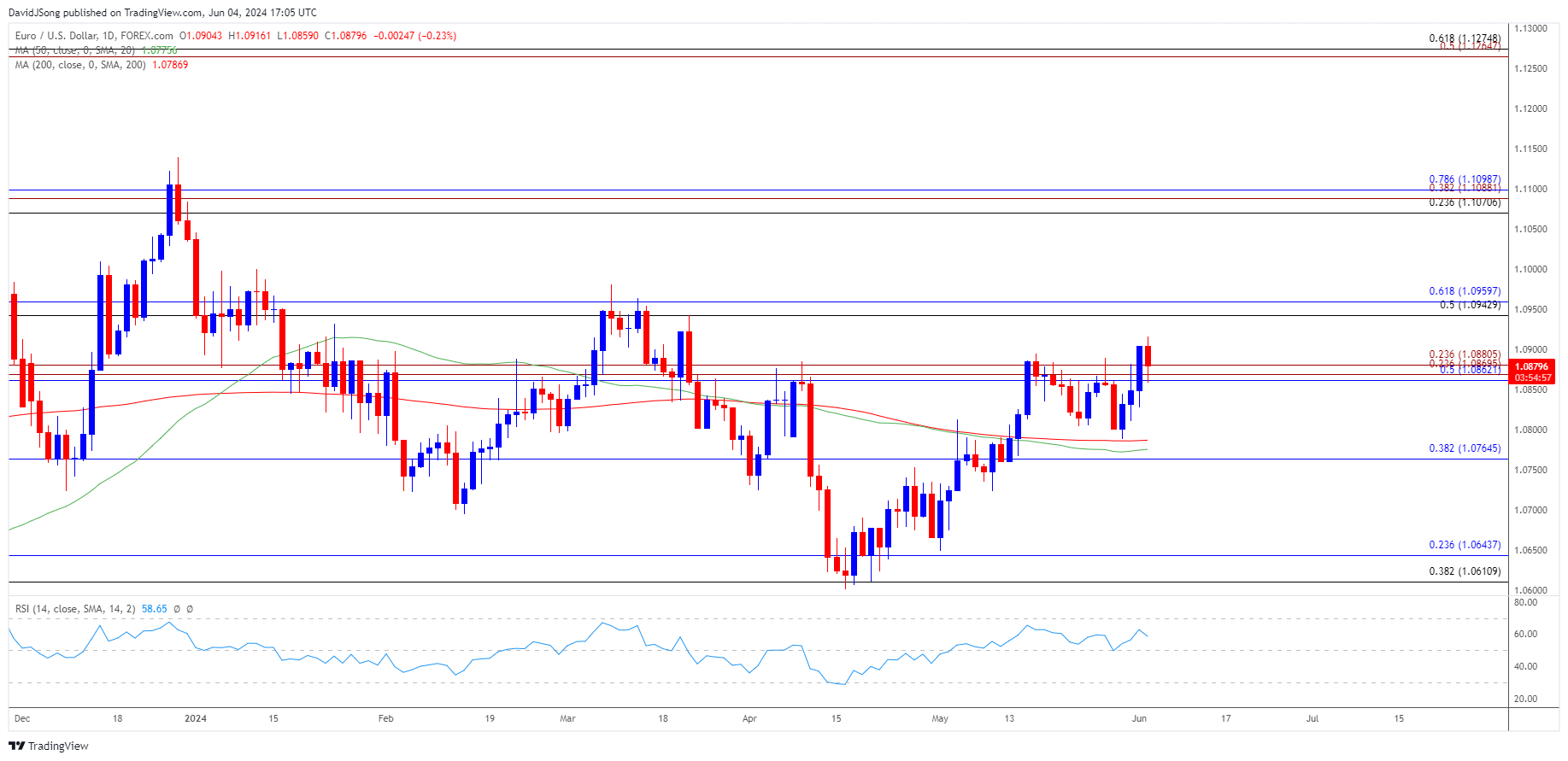Image resolution: width=1568 pixels, height=761 pixels.
Task: Click 1.10000 on the price axis
Action: pos(1530,269)
